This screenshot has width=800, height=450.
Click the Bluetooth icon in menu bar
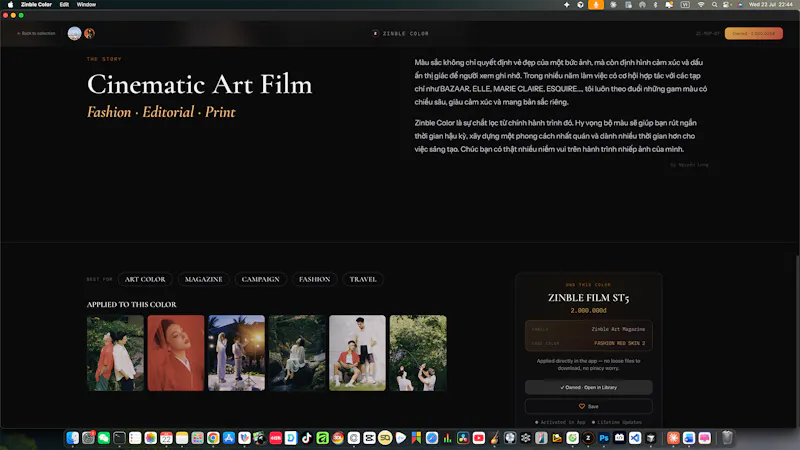pyautogui.click(x=656, y=5)
